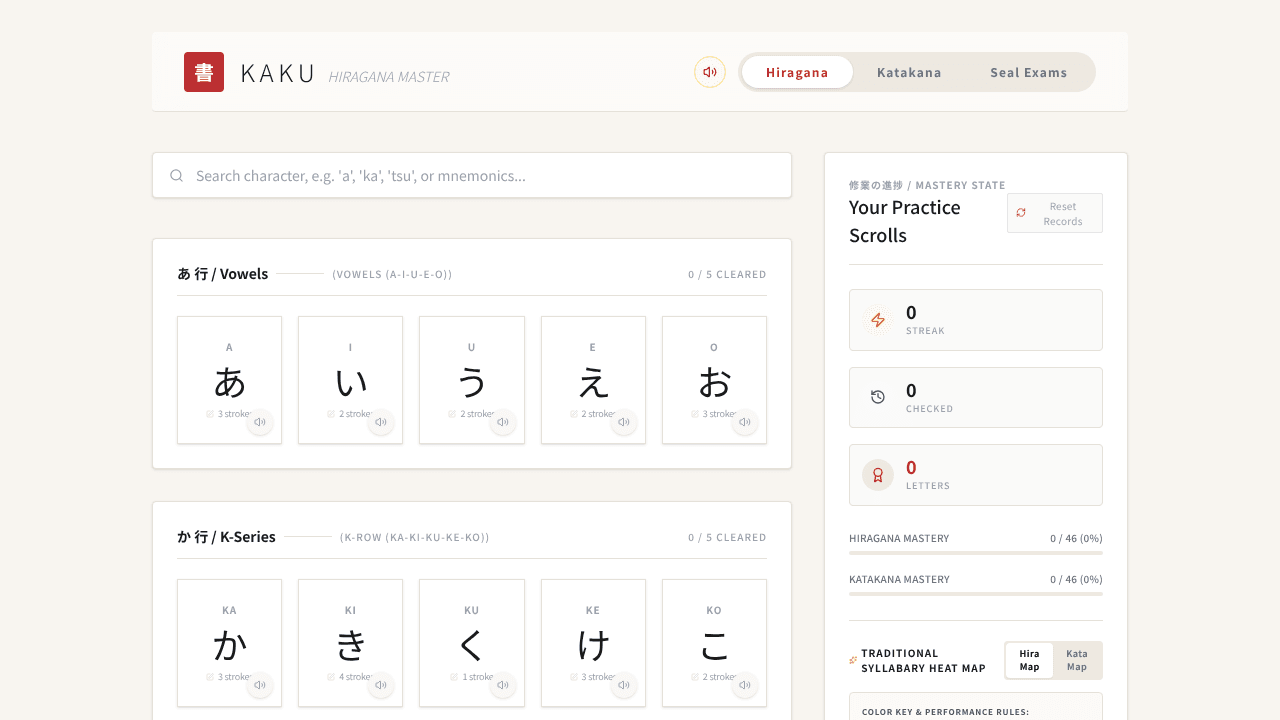Click K-Series '0 / 5 CLEARED' counter

click(727, 537)
